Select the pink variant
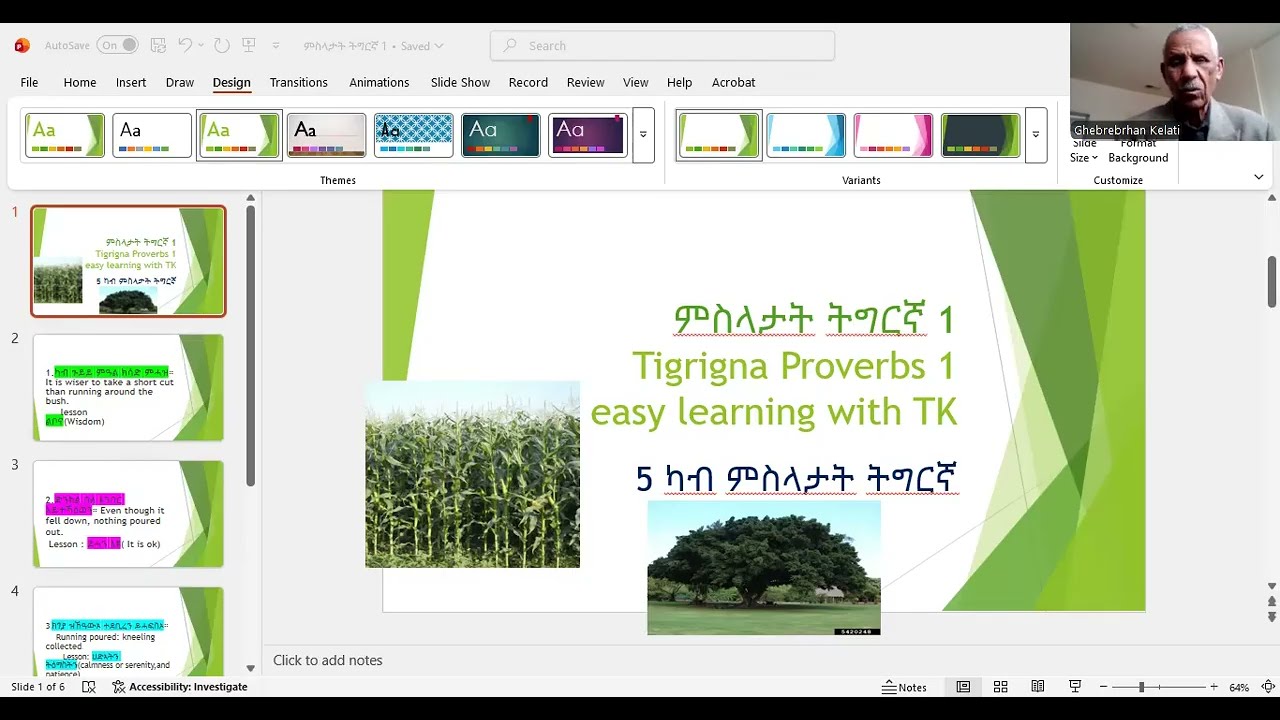Image resolution: width=1280 pixels, height=720 pixels. point(893,135)
